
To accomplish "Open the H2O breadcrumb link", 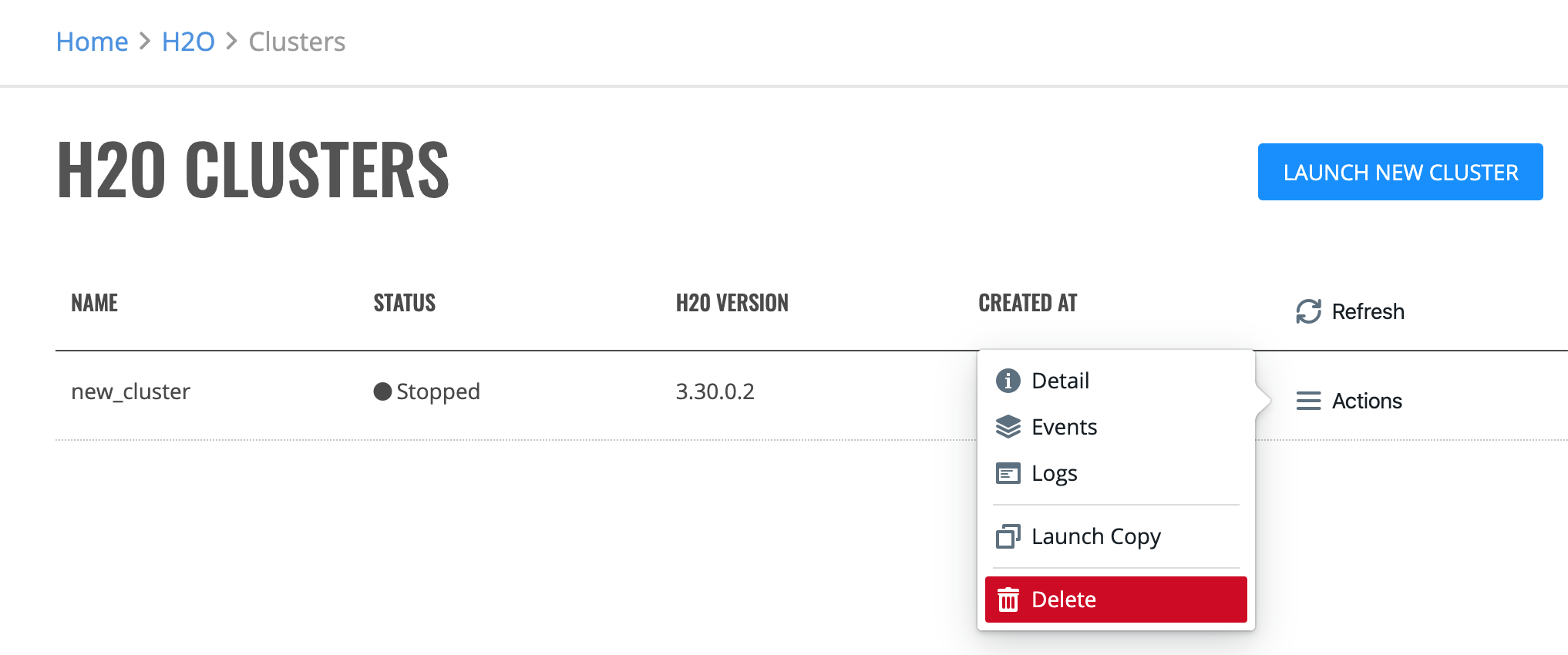I will point(188,42).
